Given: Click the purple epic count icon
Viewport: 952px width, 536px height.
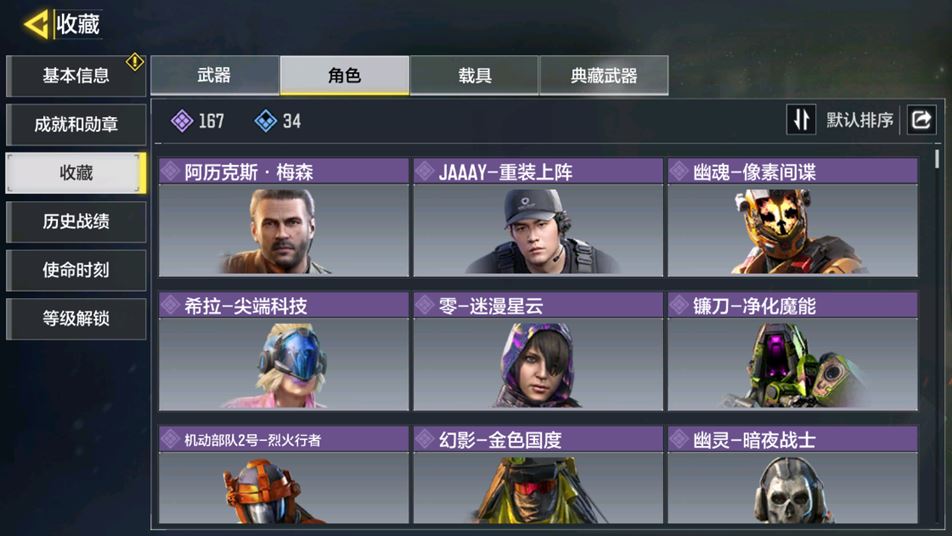Looking at the screenshot, I should coord(182,121).
